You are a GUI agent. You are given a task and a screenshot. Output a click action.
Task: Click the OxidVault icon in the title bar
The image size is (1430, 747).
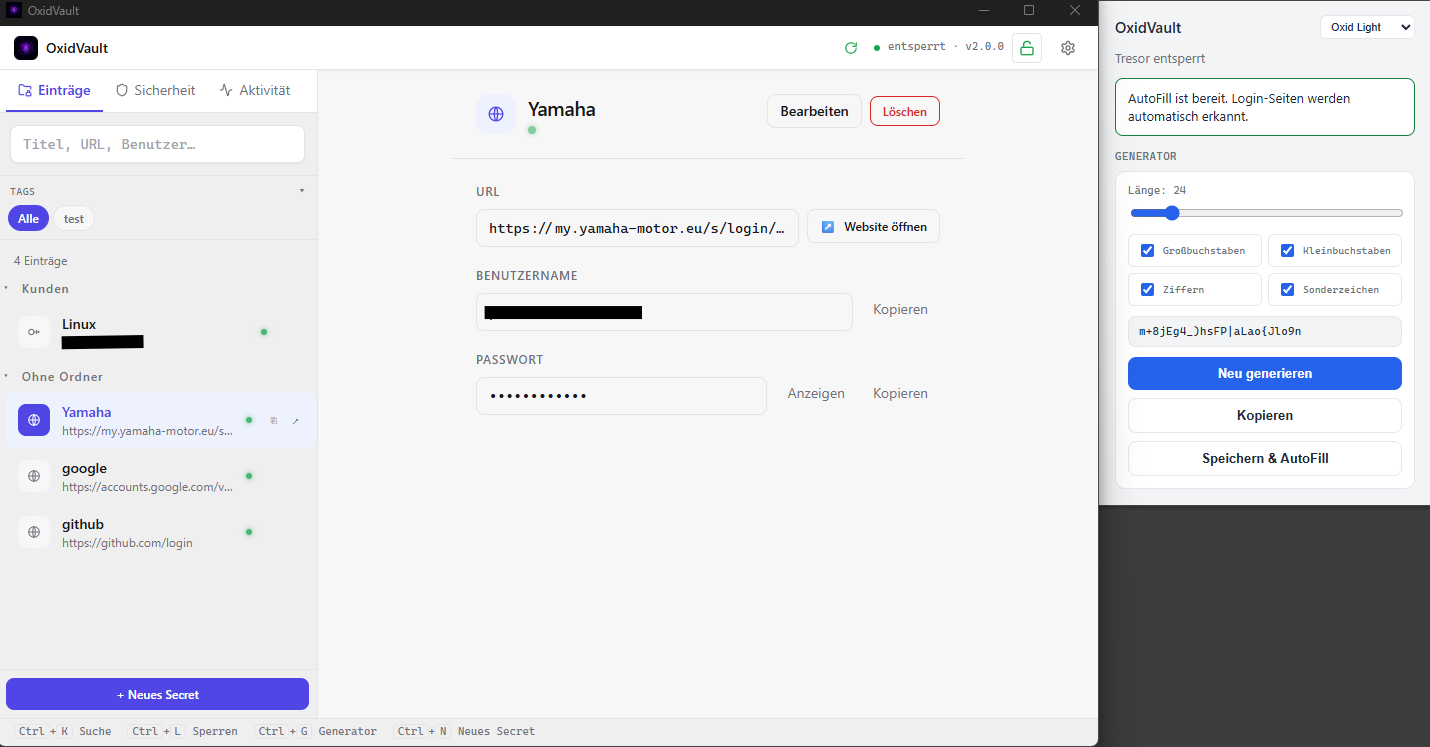pyautogui.click(x=14, y=11)
